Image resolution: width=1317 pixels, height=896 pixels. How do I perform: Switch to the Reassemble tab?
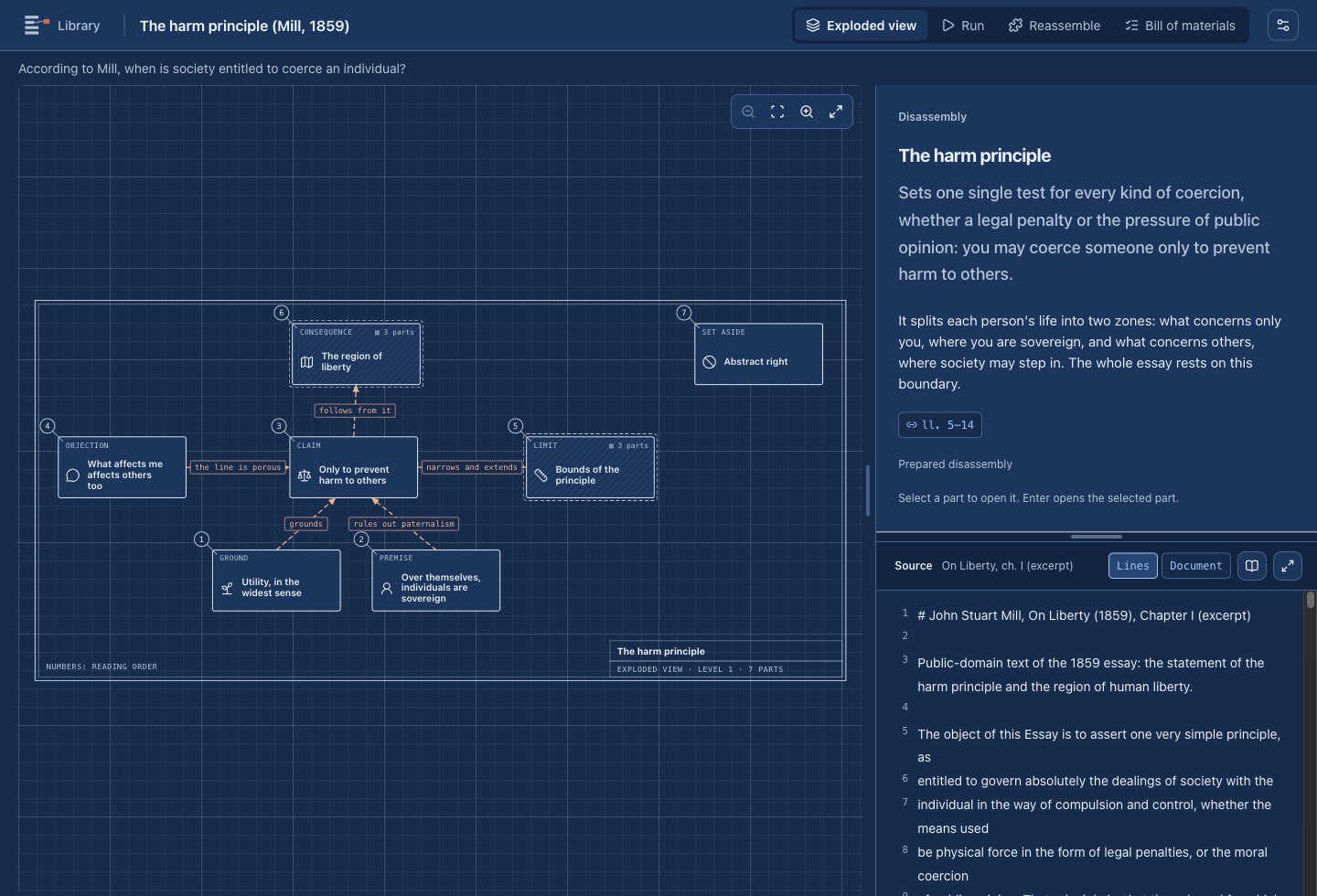pyautogui.click(x=1055, y=26)
